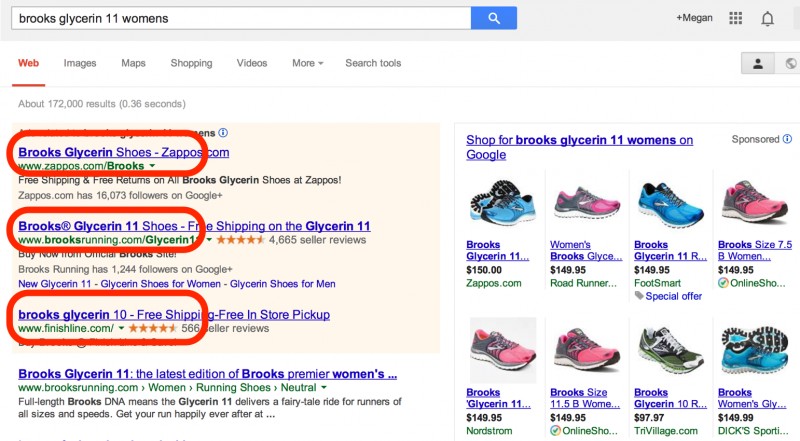Open the Google apps grid icon
800x441 pixels.
(x=735, y=18)
